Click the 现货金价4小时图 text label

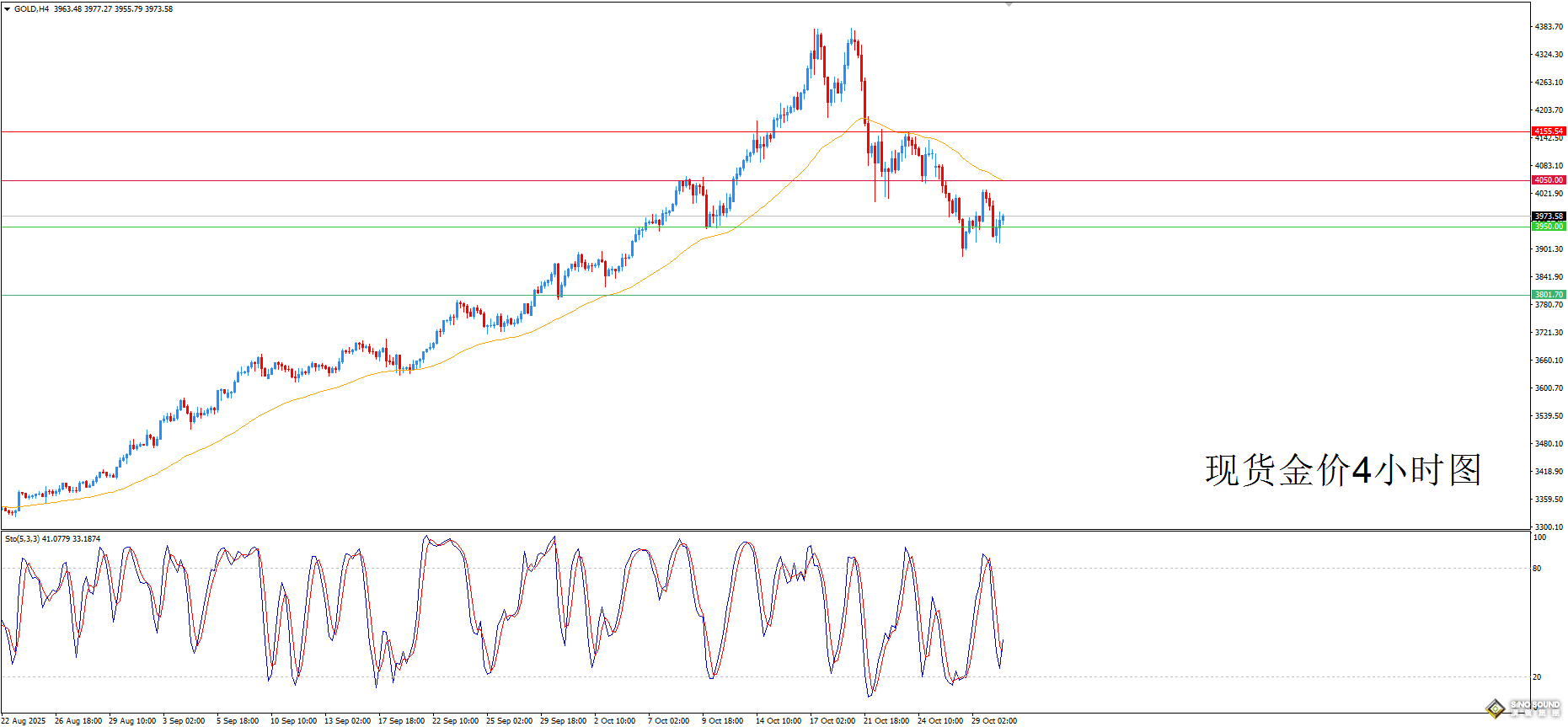pos(1343,470)
